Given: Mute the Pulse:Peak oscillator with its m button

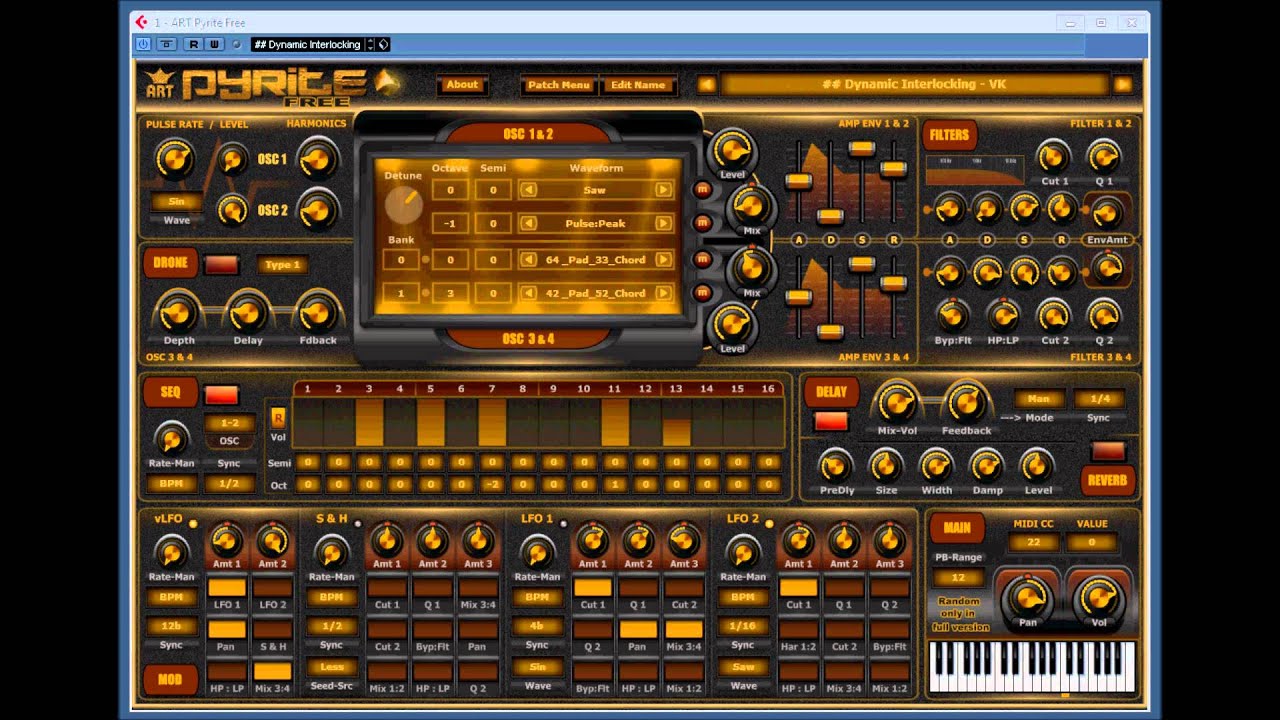Looking at the screenshot, I should tap(702, 223).
